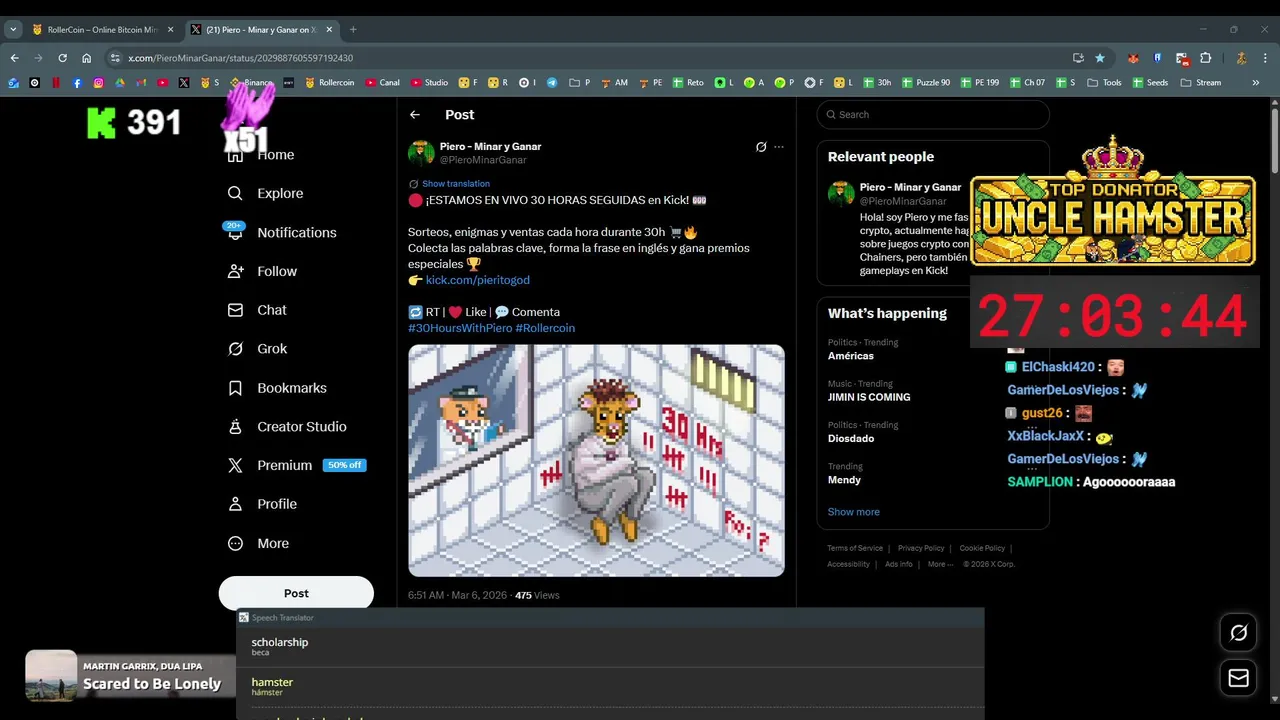Open the Extensions puzzle icon
1280x720 pixels.
point(1205,58)
